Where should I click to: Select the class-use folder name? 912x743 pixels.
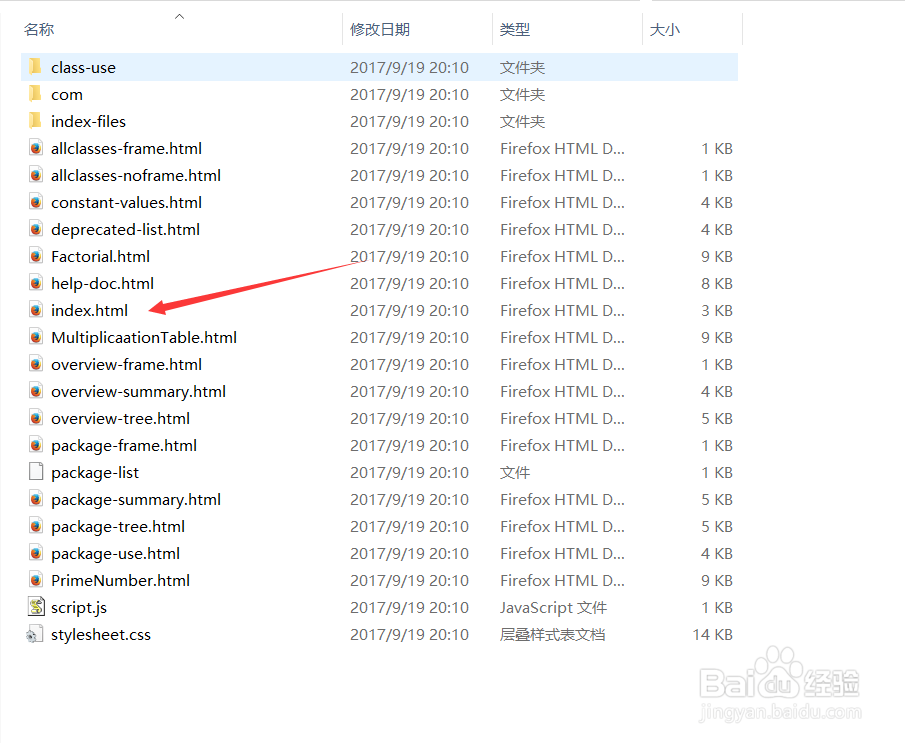83,67
